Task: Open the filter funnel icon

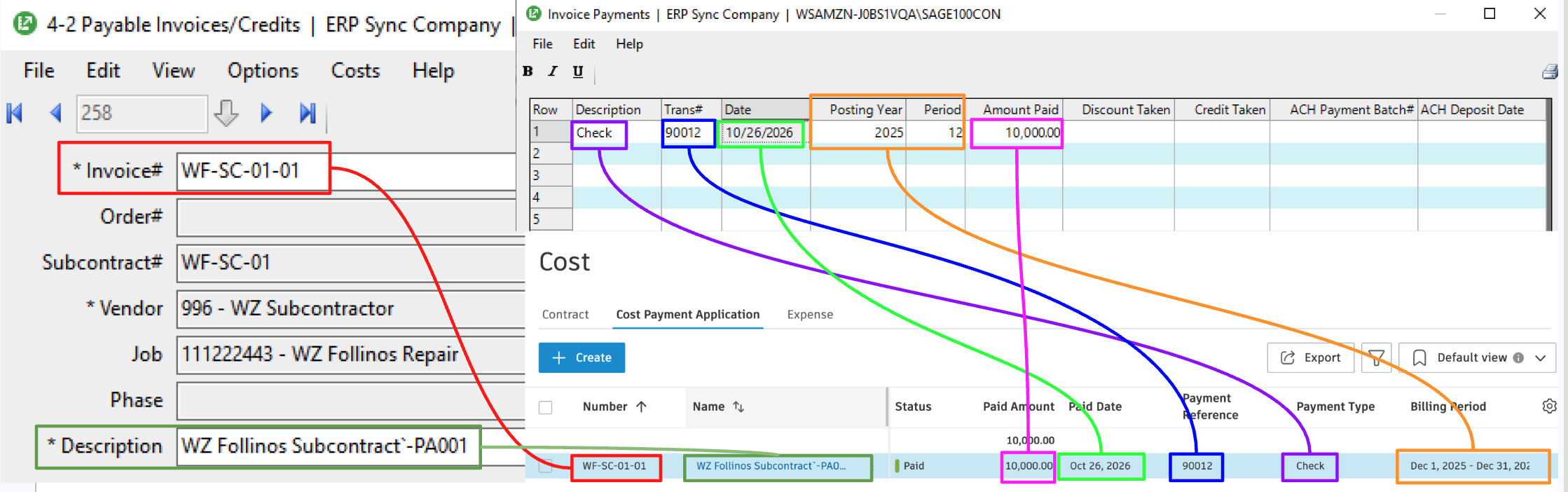Action: pyautogui.click(x=1376, y=357)
